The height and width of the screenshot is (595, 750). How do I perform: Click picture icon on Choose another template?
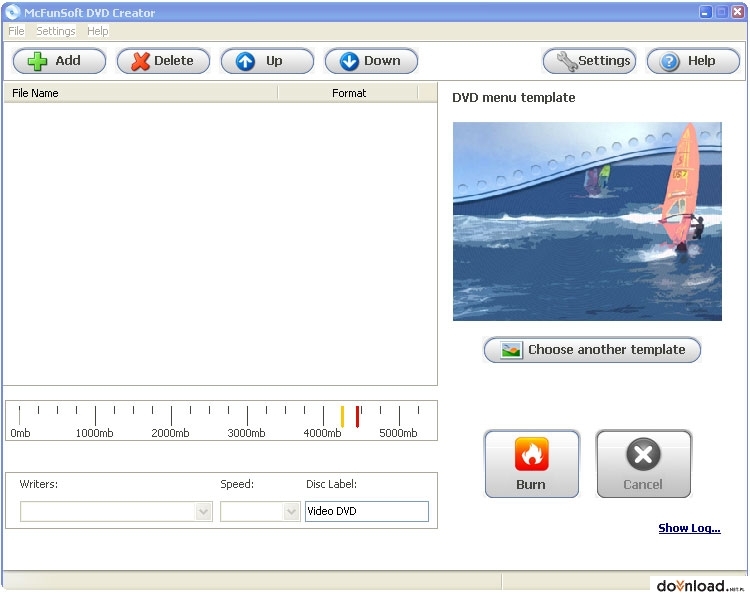click(x=511, y=350)
